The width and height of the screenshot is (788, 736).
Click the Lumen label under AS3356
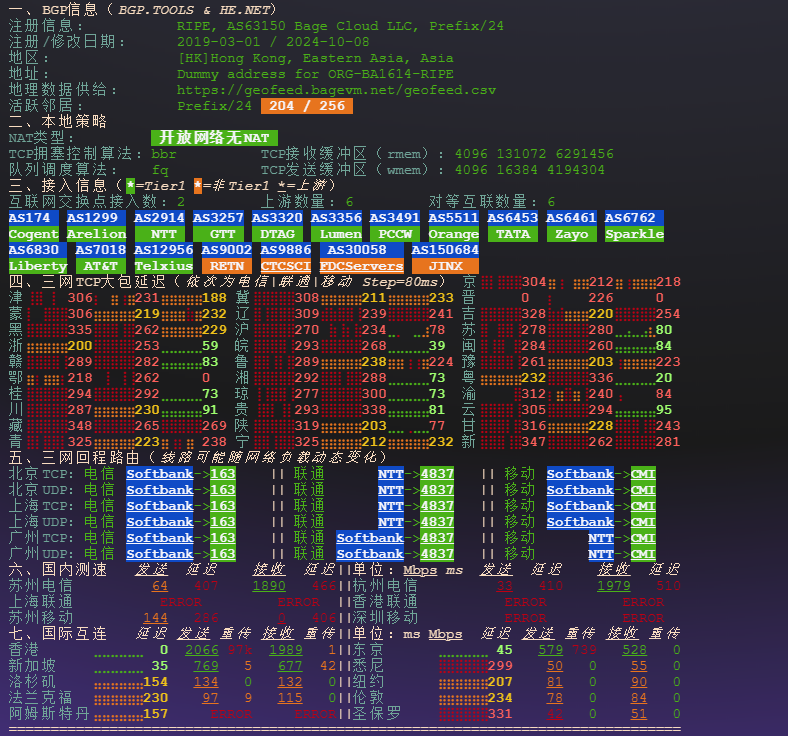(x=336, y=234)
